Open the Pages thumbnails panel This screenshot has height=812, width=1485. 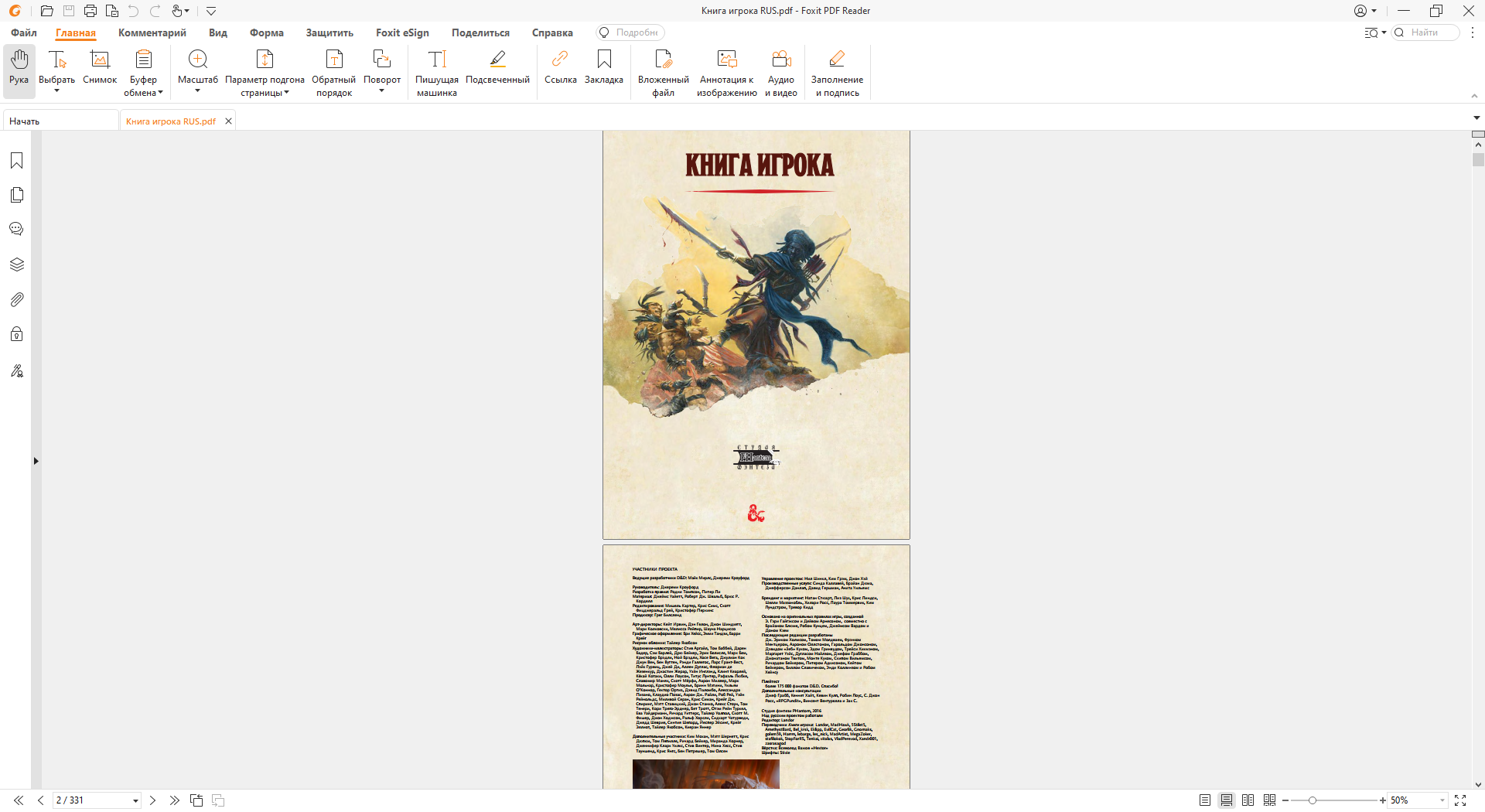point(16,195)
